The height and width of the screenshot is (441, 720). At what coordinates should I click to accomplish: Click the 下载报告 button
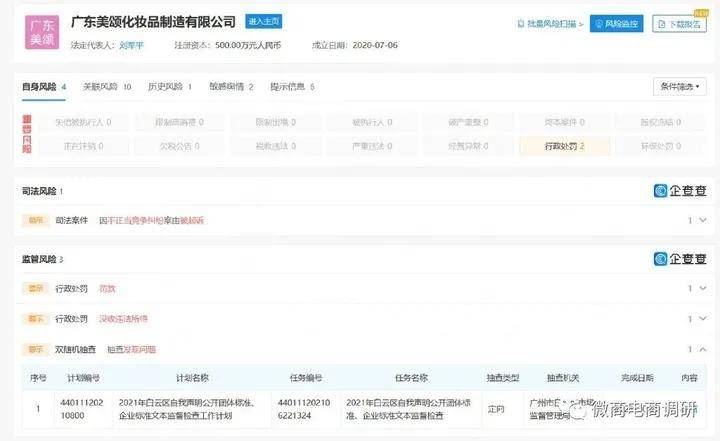click(680, 24)
